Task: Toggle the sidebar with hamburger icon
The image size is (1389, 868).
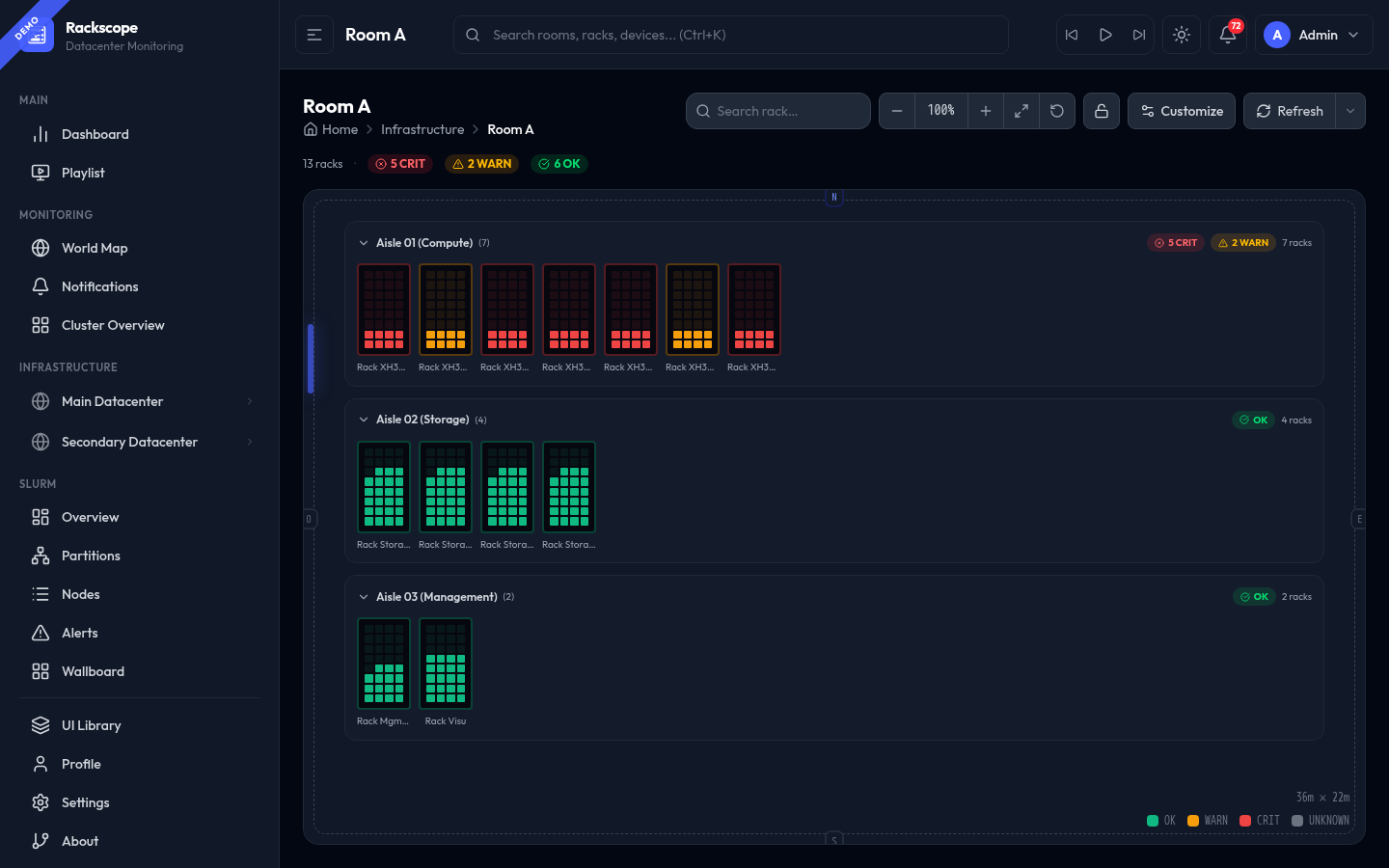Action: click(x=314, y=35)
